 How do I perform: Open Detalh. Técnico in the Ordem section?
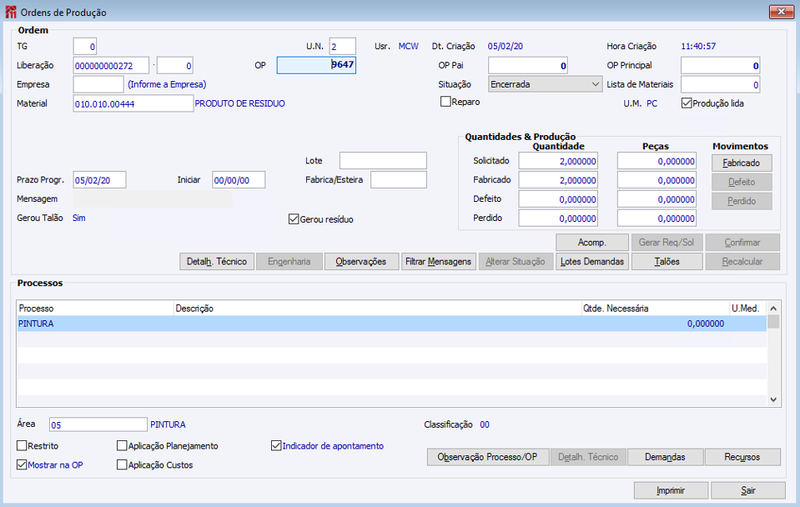coord(216,261)
